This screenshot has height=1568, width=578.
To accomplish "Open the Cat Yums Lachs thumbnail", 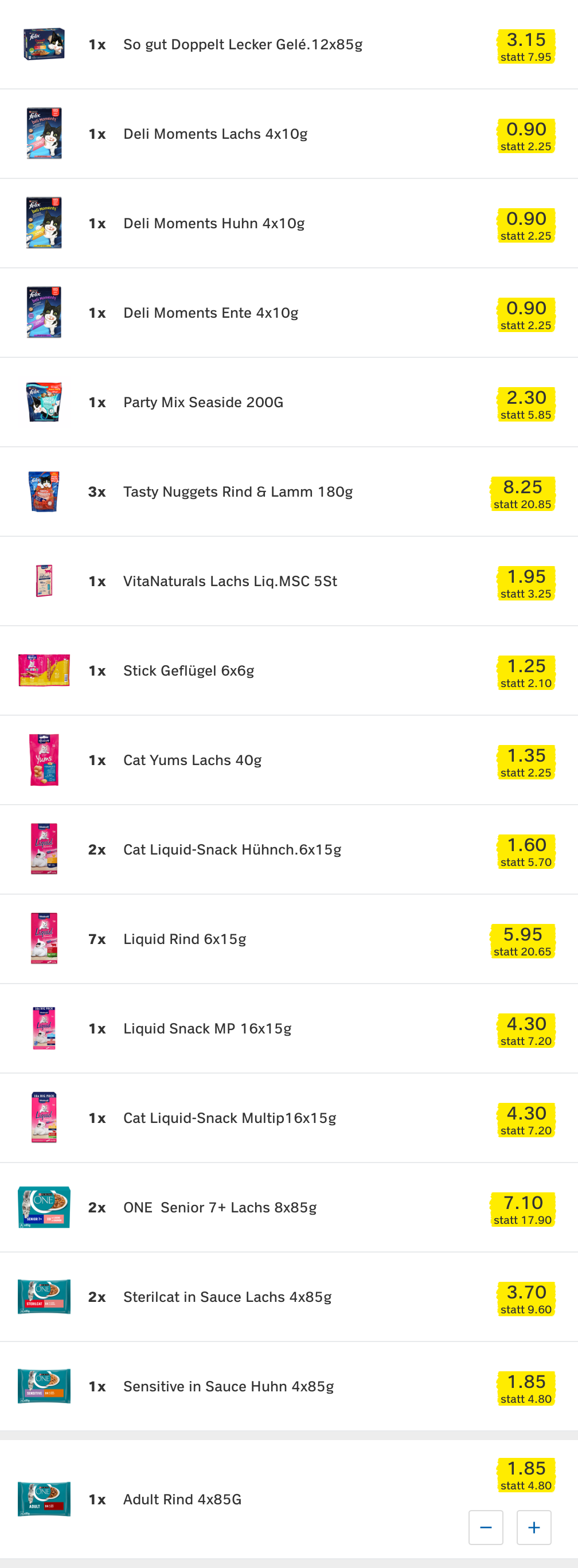I will click(44, 760).
